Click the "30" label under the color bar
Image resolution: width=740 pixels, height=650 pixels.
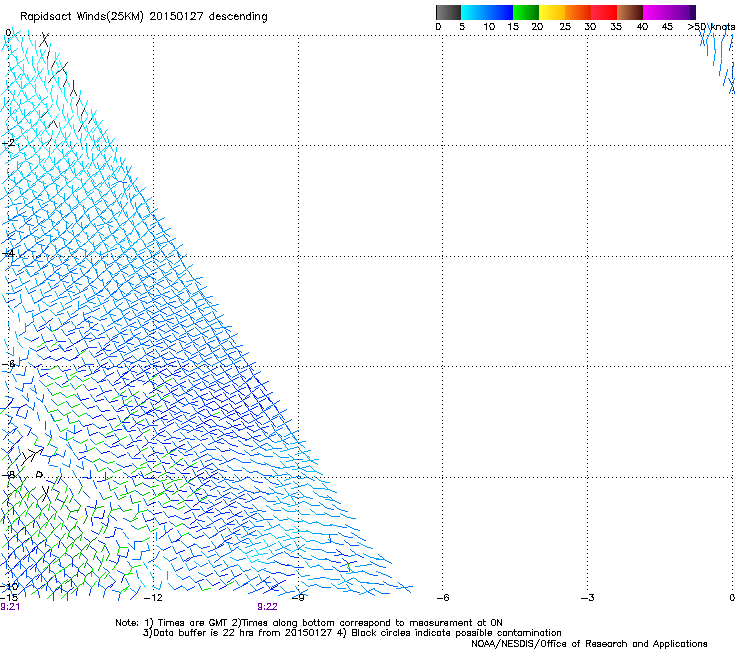pos(590,27)
